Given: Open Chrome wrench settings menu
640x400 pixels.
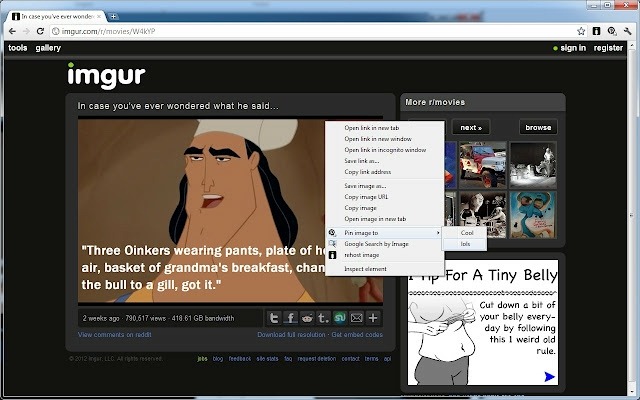Looking at the screenshot, I should pyautogui.click(x=628, y=31).
